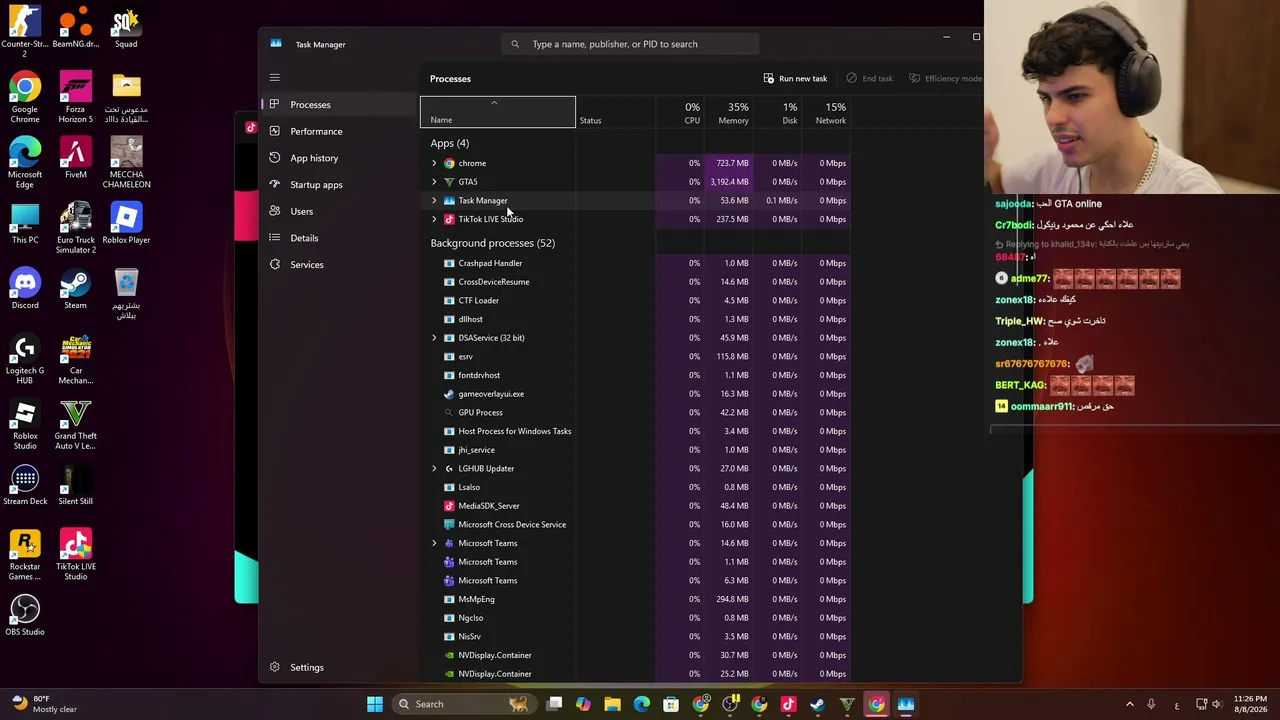The width and height of the screenshot is (1280, 720).
Task: Select the BeamNG.drive desktop shortcut
Action: pyautogui.click(x=76, y=27)
